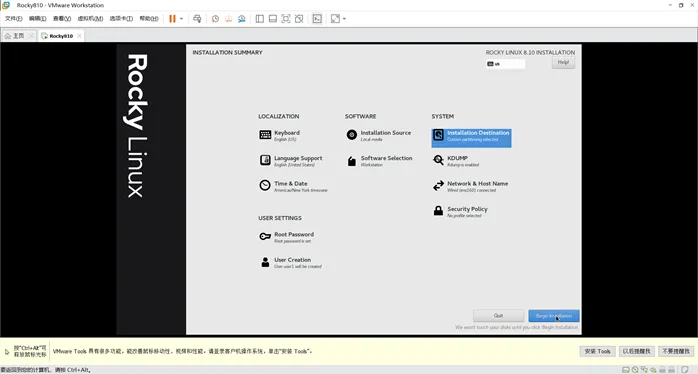Image resolution: width=698 pixels, height=374 pixels.
Task: Click stretch guest display icon
Action: (x=335, y=19)
